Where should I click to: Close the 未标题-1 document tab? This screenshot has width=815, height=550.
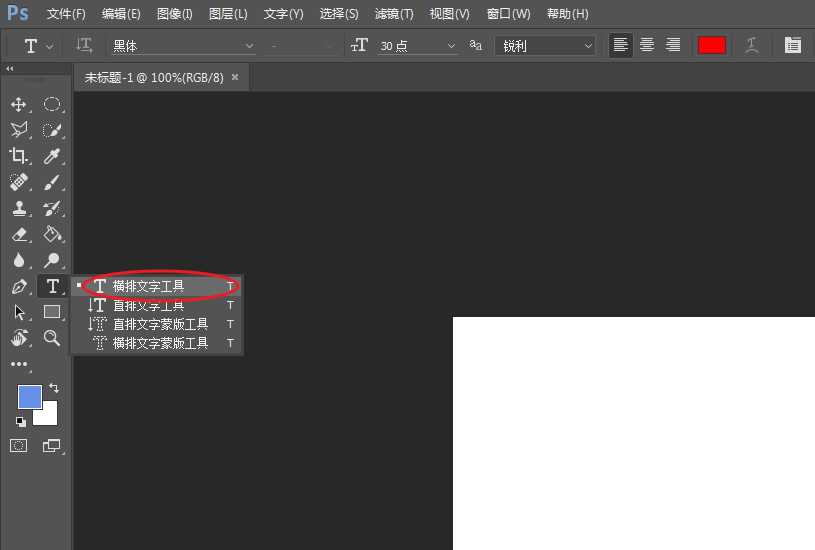pos(235,77)
